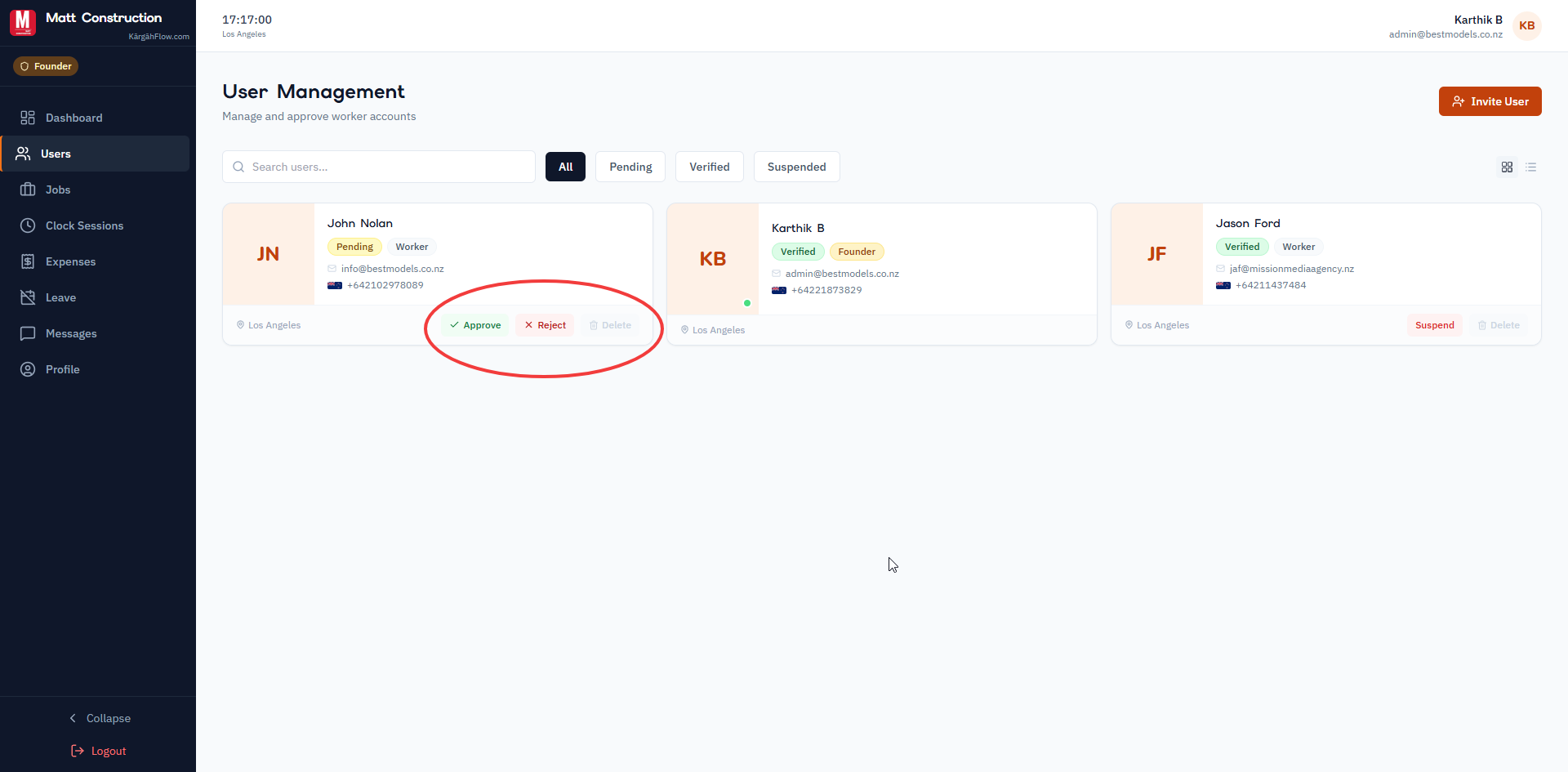Switch to list view
Image resolution: width=1568 pixels, height=772 pixels.
1531,167
